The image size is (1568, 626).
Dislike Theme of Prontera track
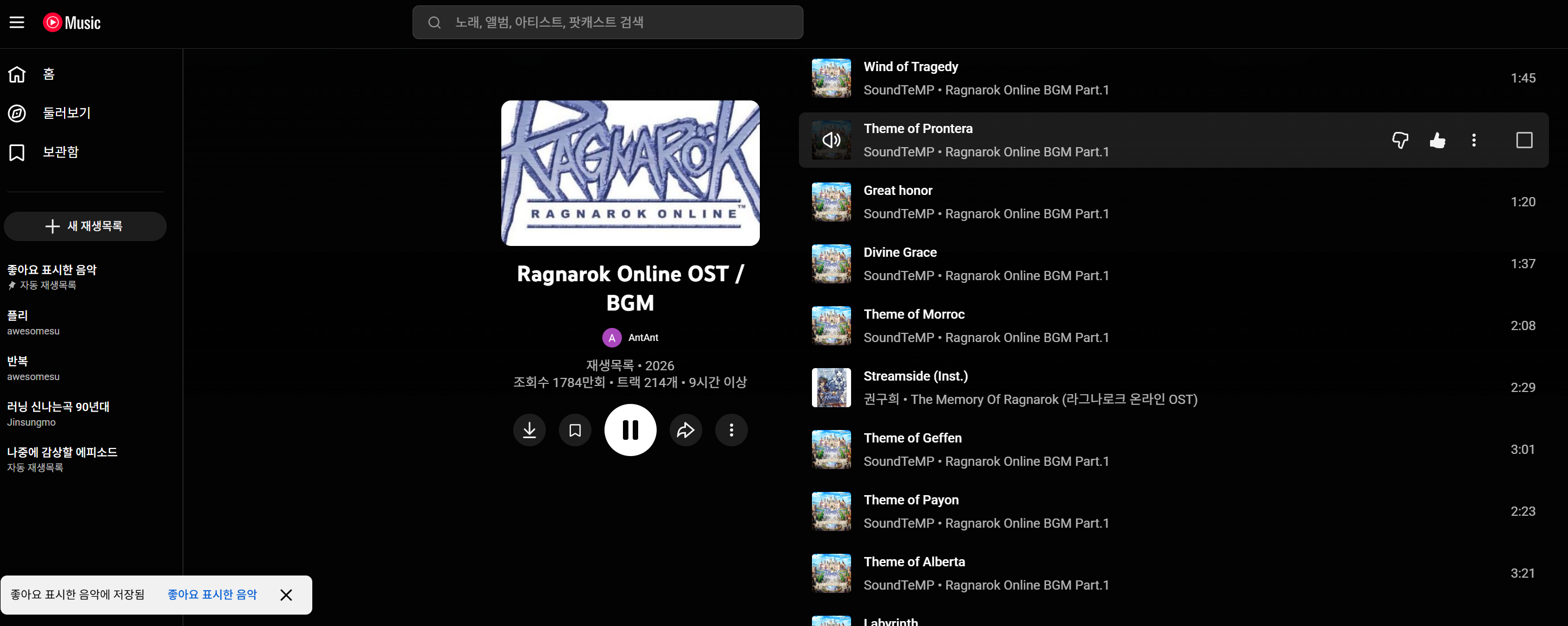pos(1400,141)
